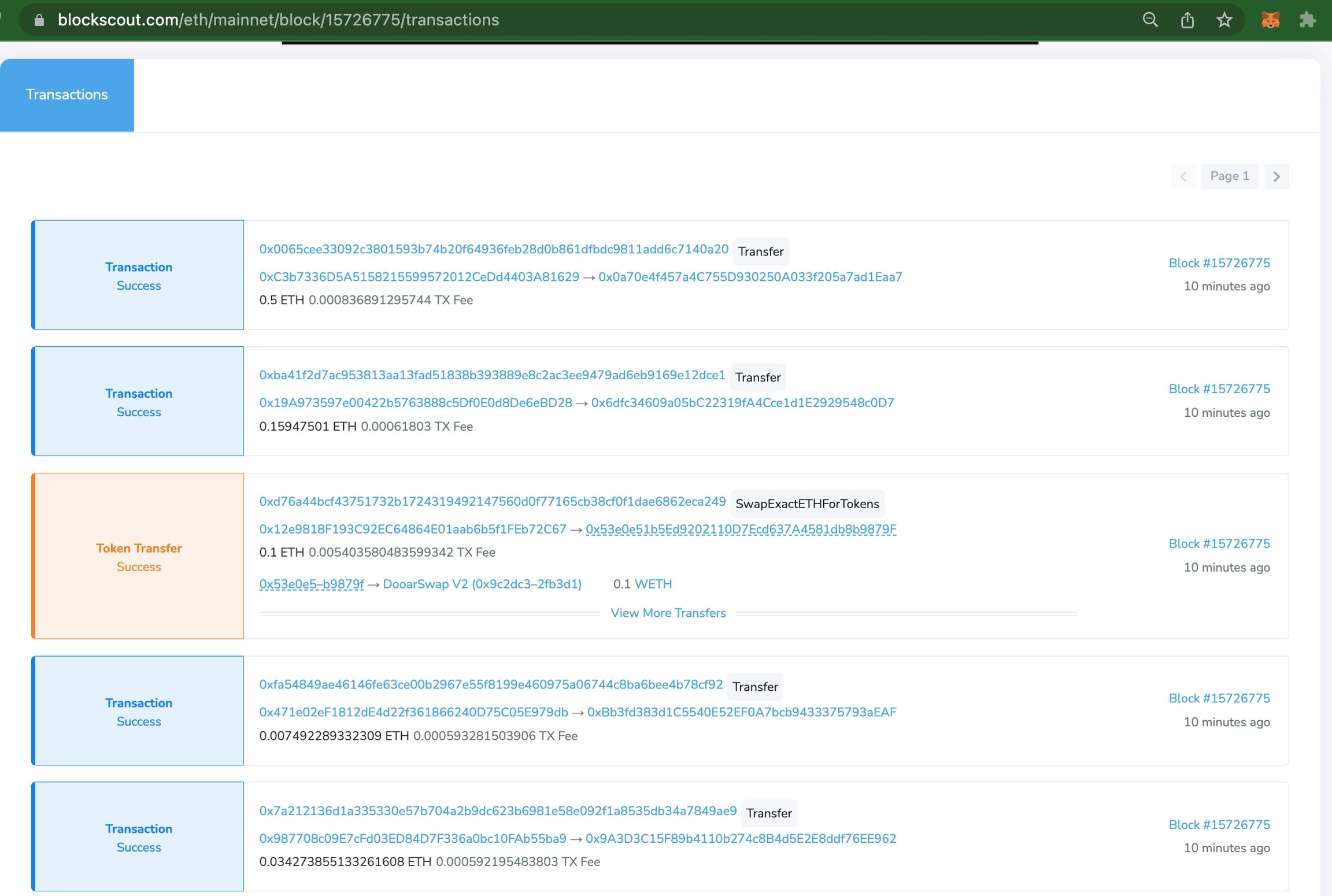Open transaction hash 0x7a212136d1a335...
This screenshot has height=896, width=1332.
497,810
